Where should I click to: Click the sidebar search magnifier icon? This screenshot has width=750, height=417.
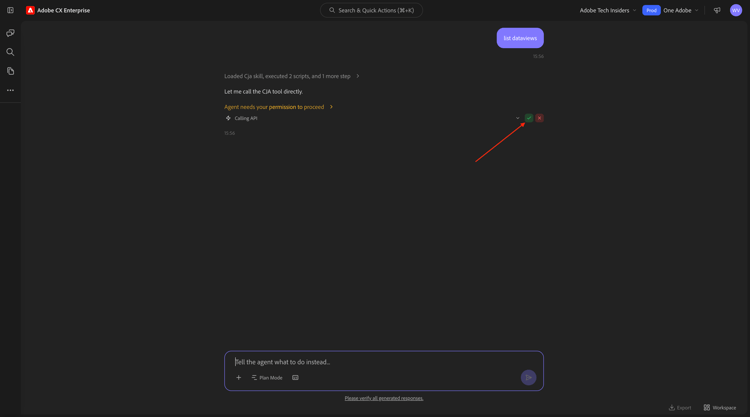point(10,52)
